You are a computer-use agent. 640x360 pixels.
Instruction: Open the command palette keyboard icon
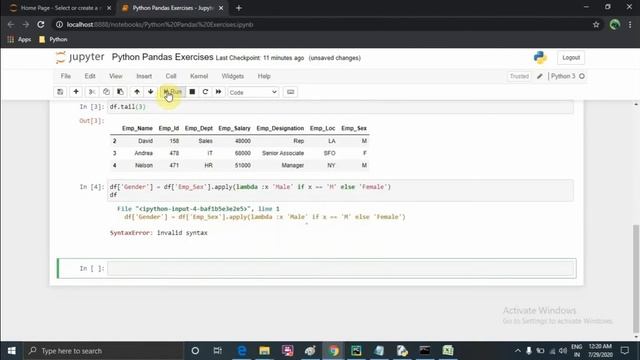[x=291, y=92]
